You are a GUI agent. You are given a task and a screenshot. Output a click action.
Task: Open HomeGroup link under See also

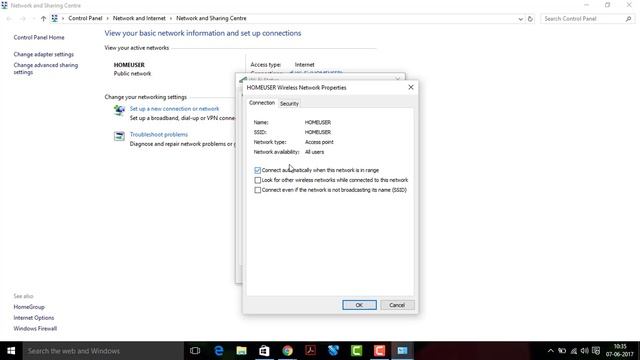29,307
